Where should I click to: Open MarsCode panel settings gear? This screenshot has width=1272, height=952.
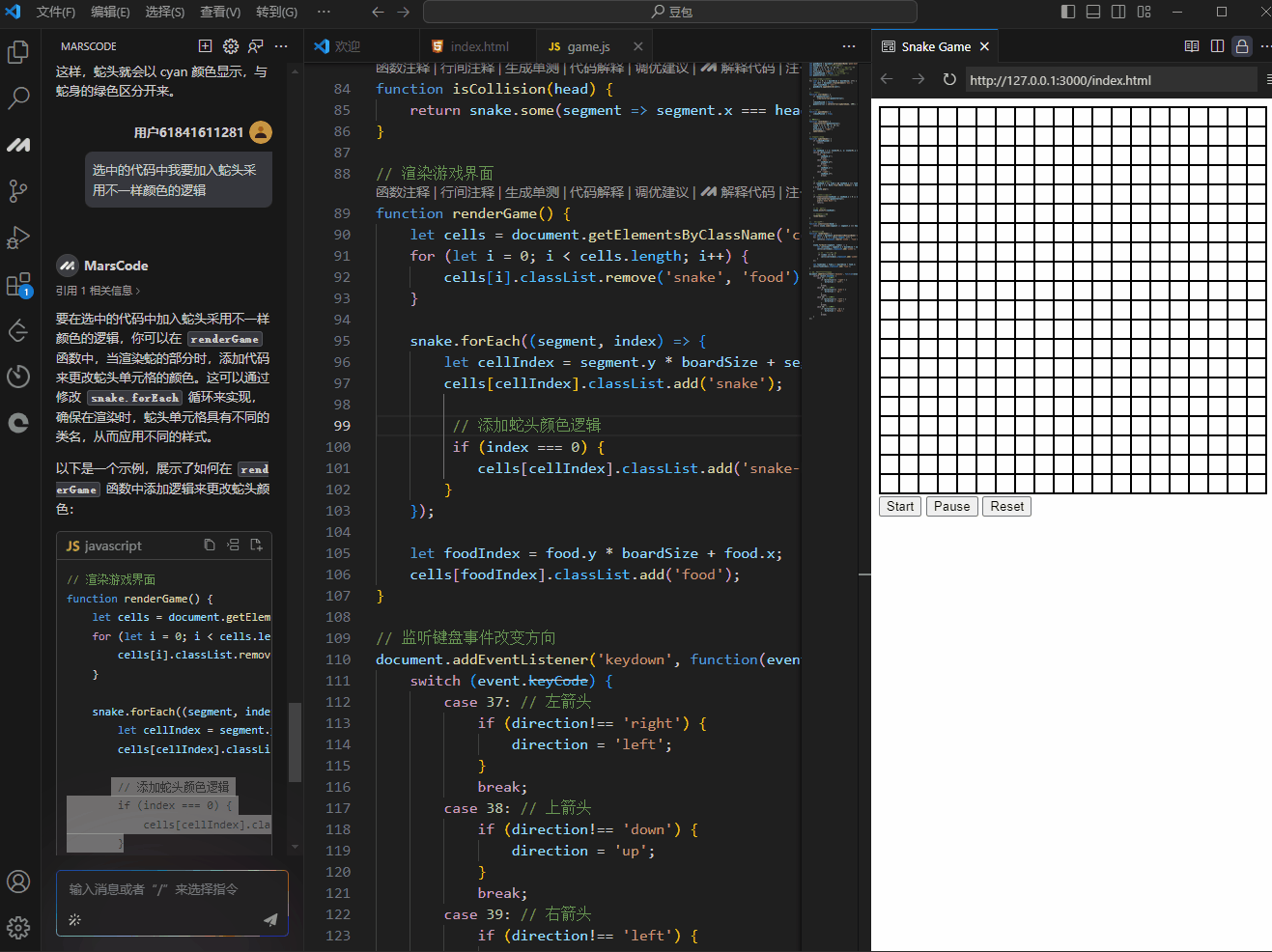tap(231, 46)
